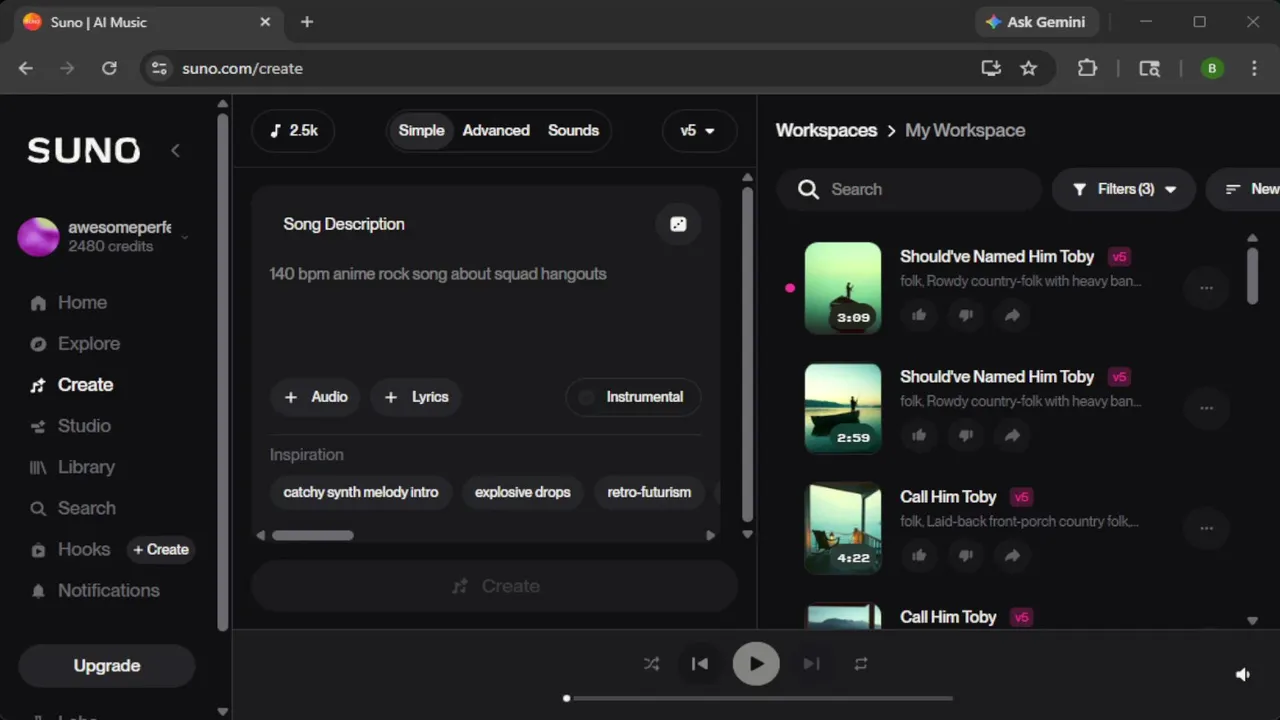
Task: Toggle shuffle in the player bar
Action: click(x=651, y=663)
